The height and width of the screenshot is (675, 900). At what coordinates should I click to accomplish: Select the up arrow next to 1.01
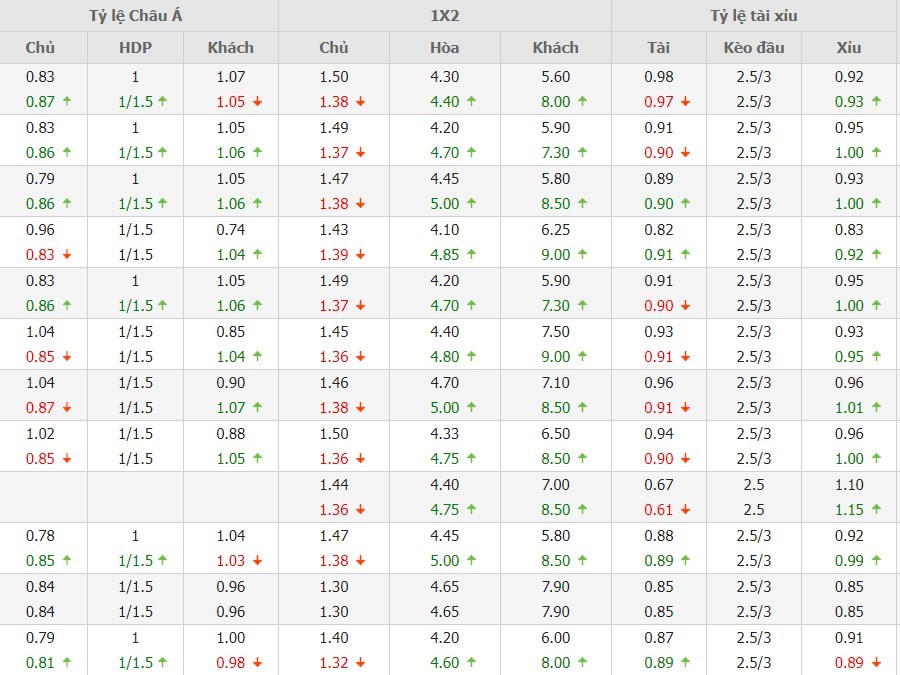877,408
